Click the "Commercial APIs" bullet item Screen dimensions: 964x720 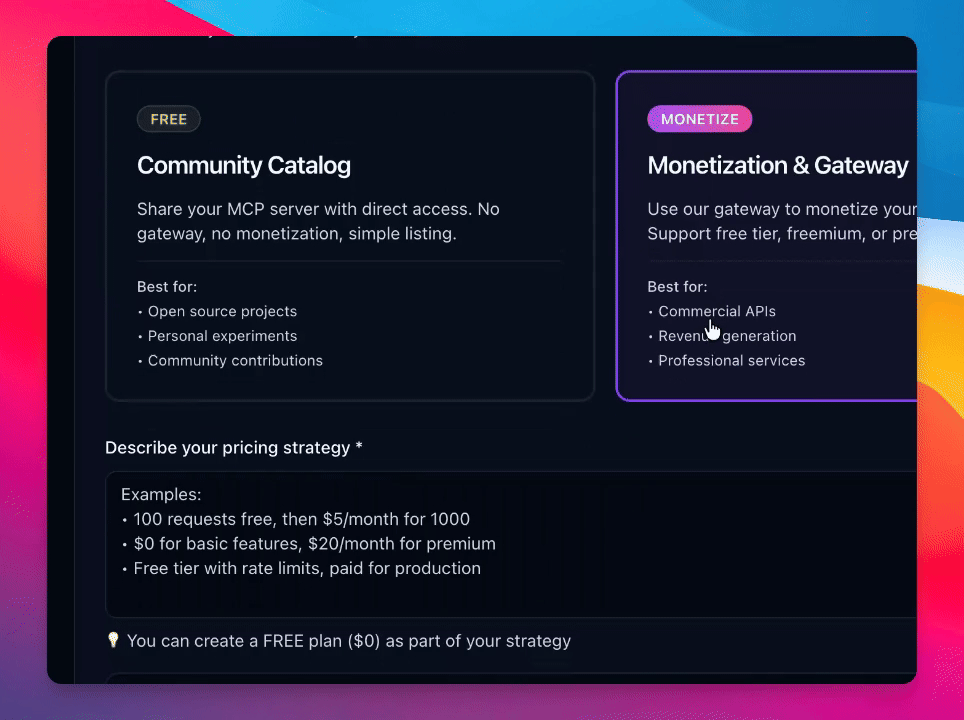point(716,312)
